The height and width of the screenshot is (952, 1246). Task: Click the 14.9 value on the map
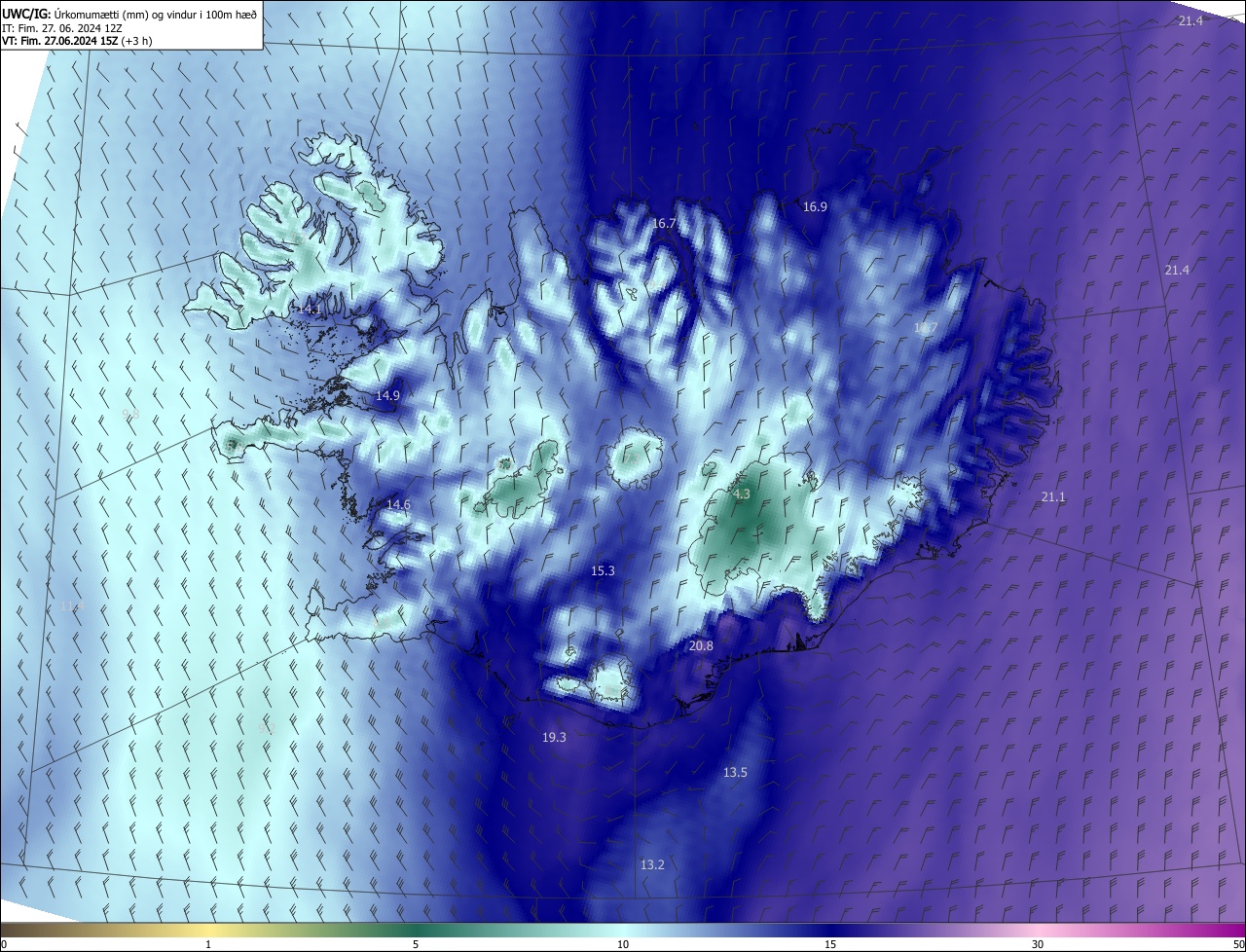[387, 395]
